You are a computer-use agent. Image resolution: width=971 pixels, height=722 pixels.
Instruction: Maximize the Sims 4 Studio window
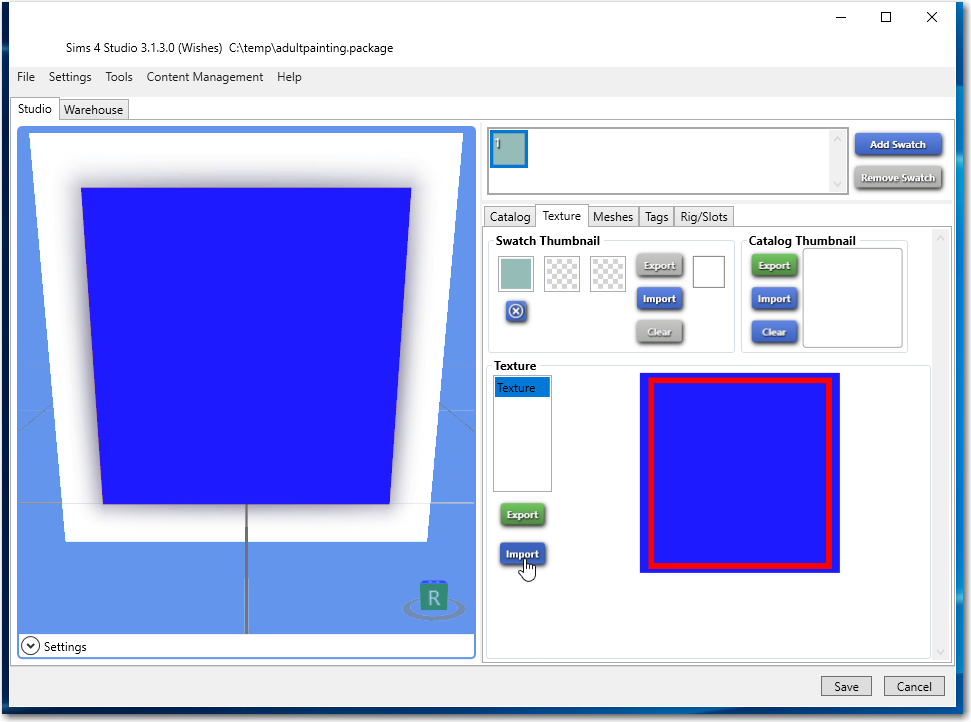pos(886,17)
